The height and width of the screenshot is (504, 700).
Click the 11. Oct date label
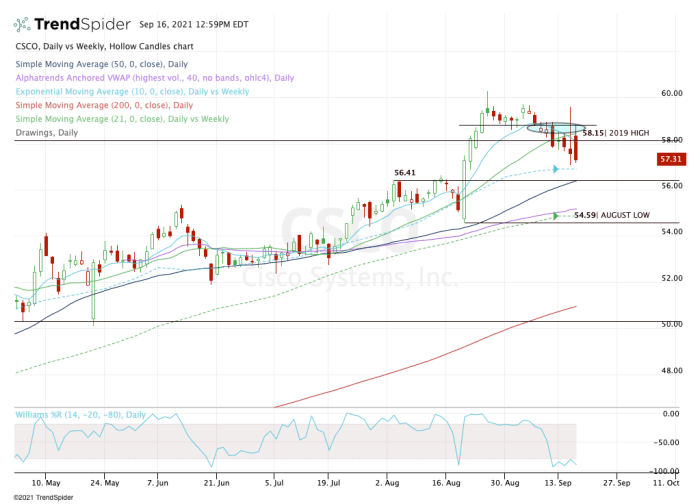click(x=666, y=483)
